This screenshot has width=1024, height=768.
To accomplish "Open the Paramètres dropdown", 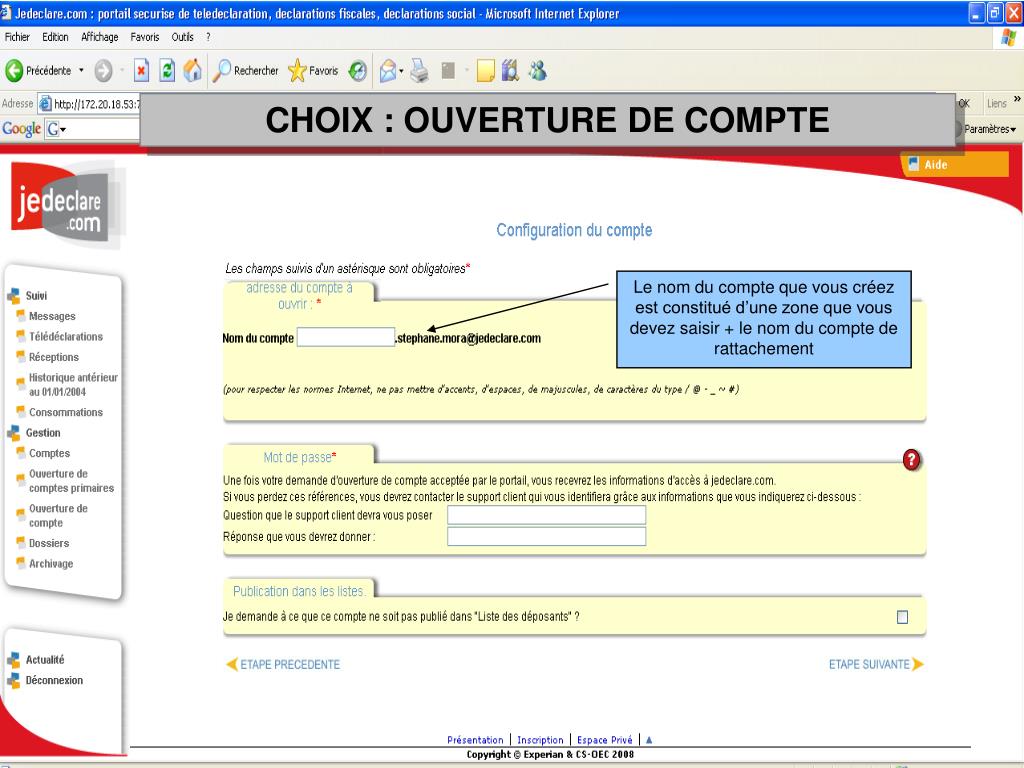I will [x=990, y=129].
